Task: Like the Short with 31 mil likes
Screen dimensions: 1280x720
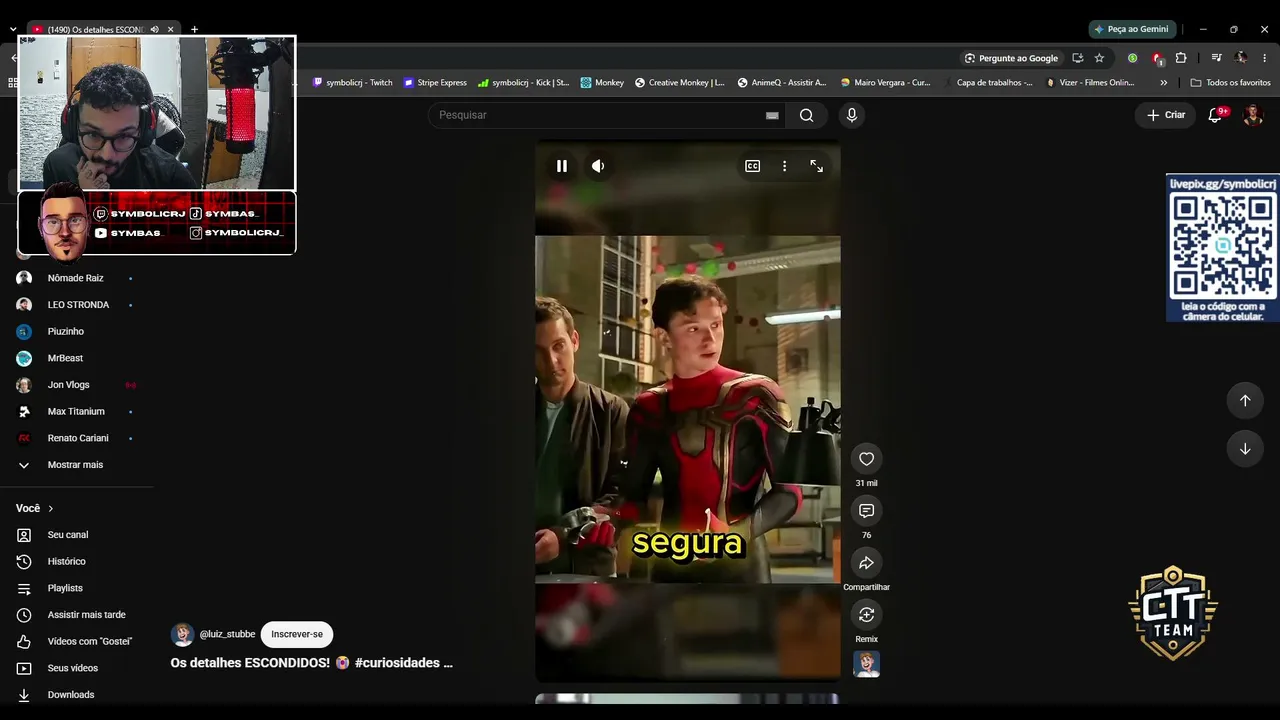Action: (867, 459)
